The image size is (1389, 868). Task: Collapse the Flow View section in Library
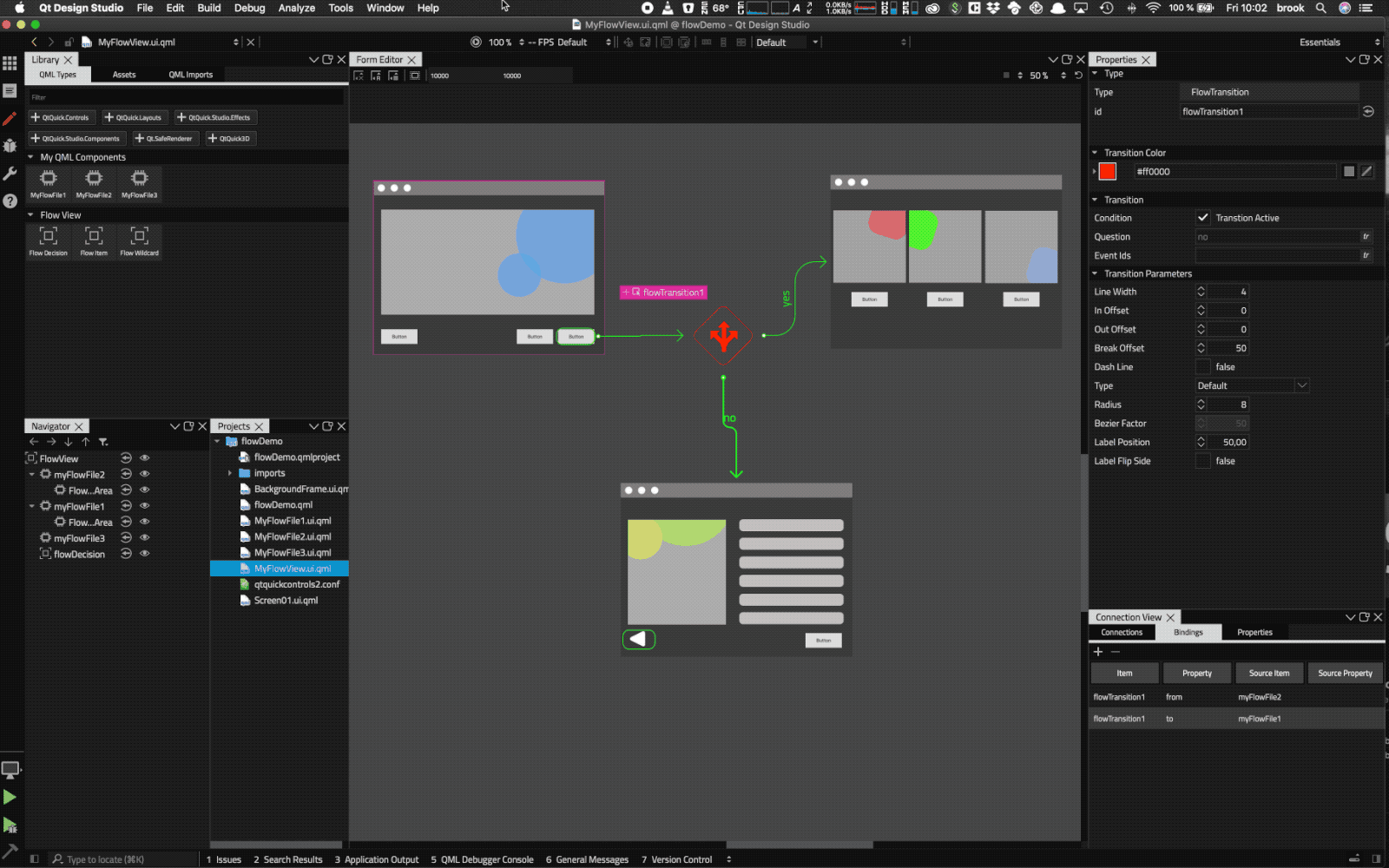coord(32,214)
